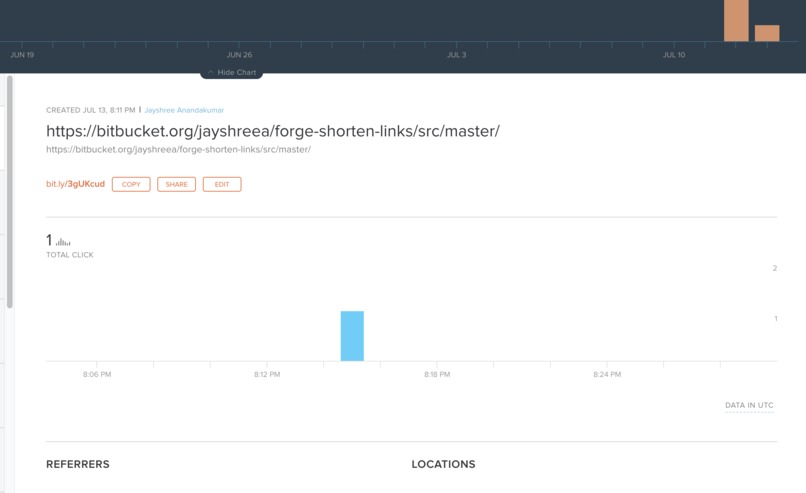Click the shorter orange bar in top chart

tap(767, 33)
